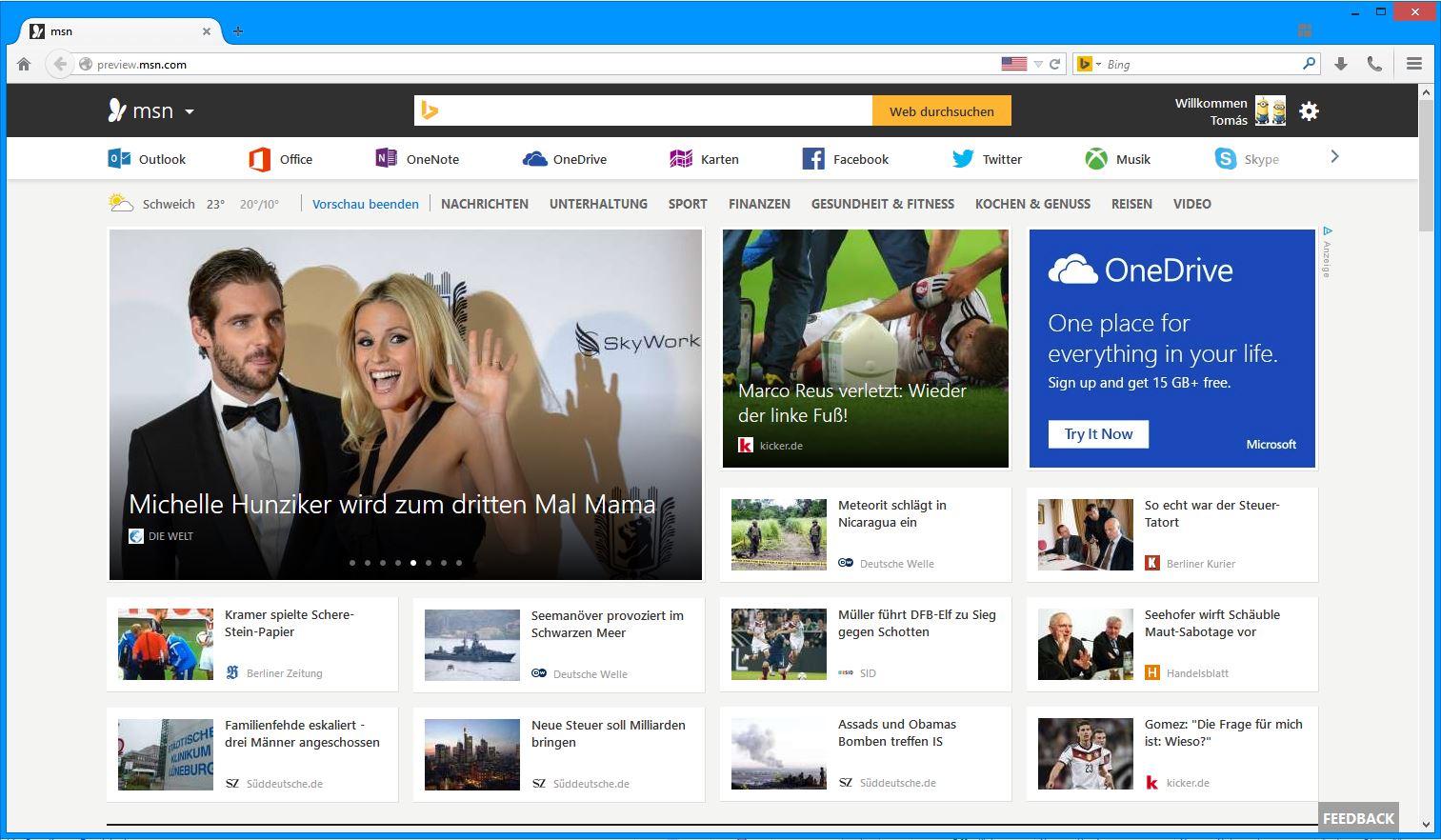
Task: Select the last carousel dot
Action: 459,563
